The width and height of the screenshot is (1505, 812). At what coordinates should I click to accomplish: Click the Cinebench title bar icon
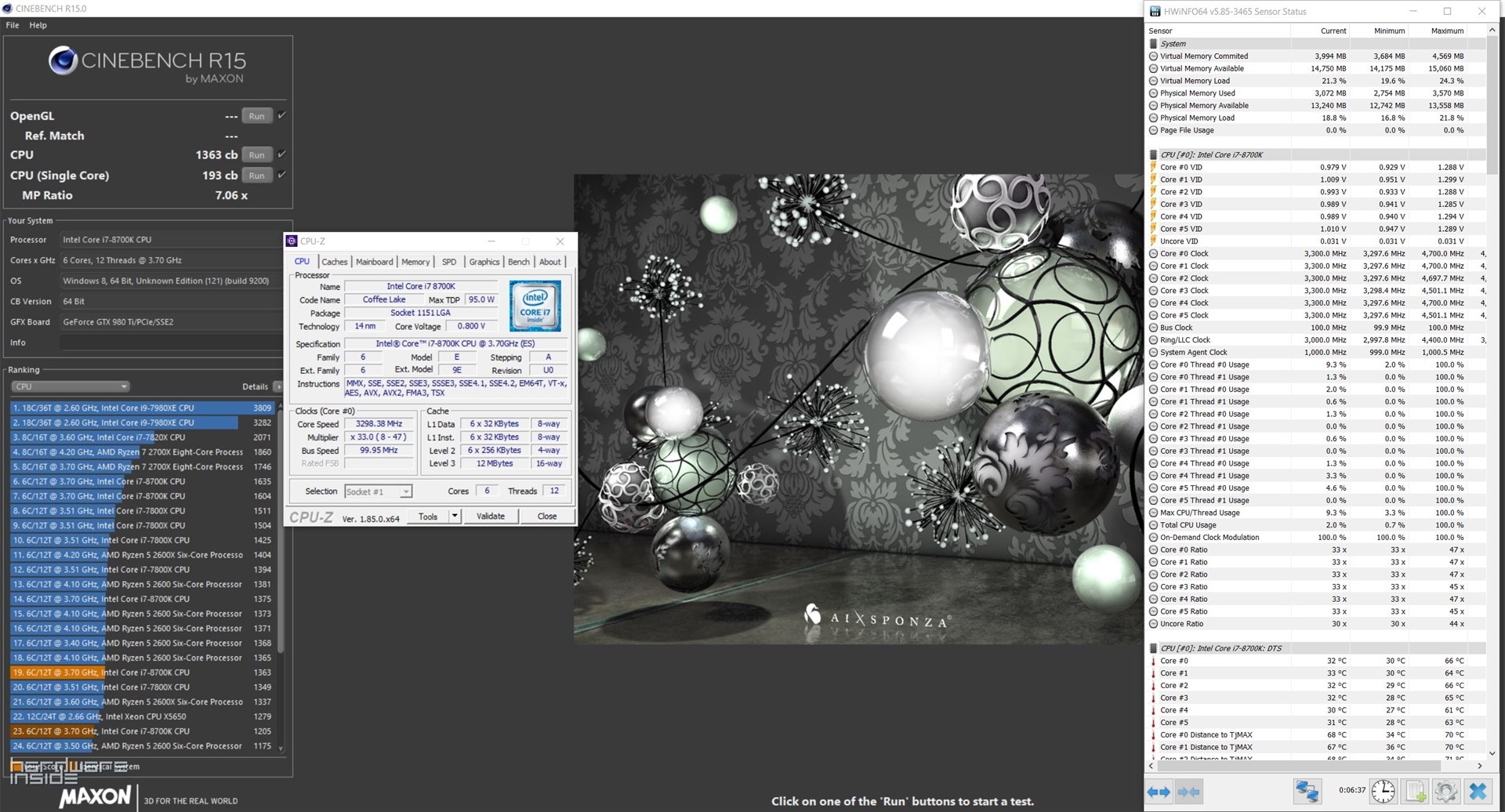7,9
